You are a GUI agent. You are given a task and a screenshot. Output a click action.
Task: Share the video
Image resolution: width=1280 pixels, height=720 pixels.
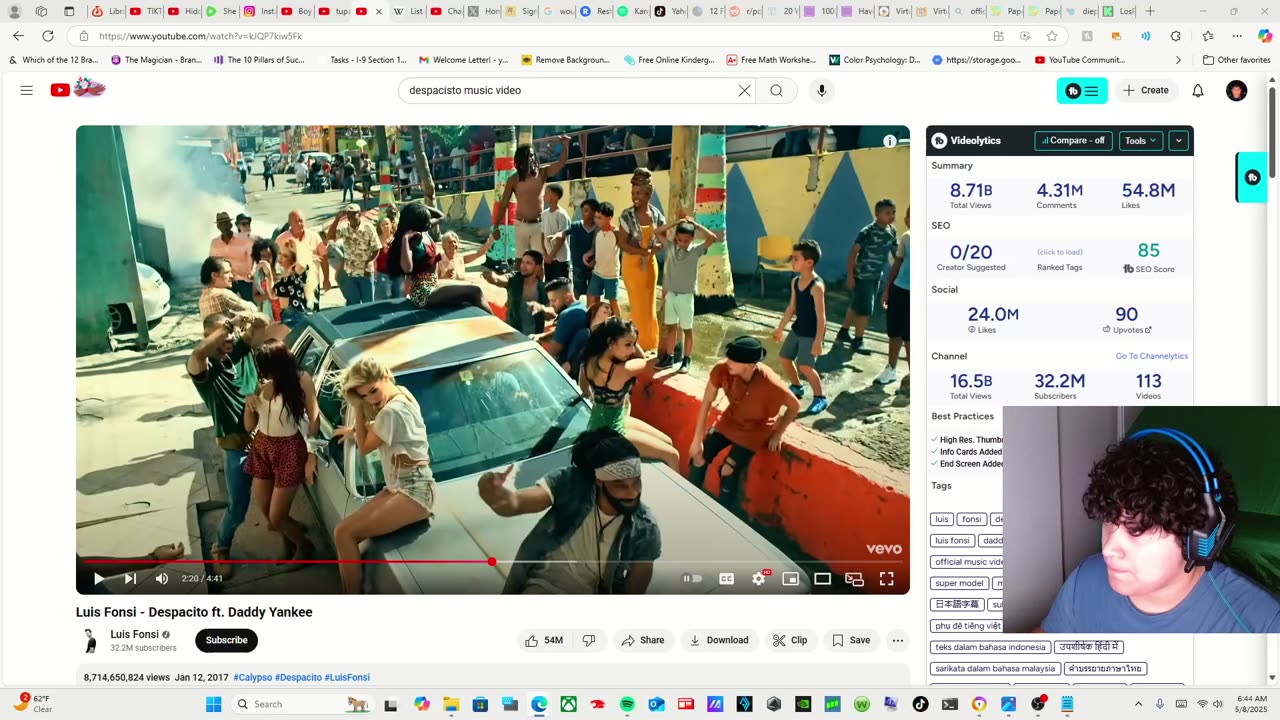[642, 640]
